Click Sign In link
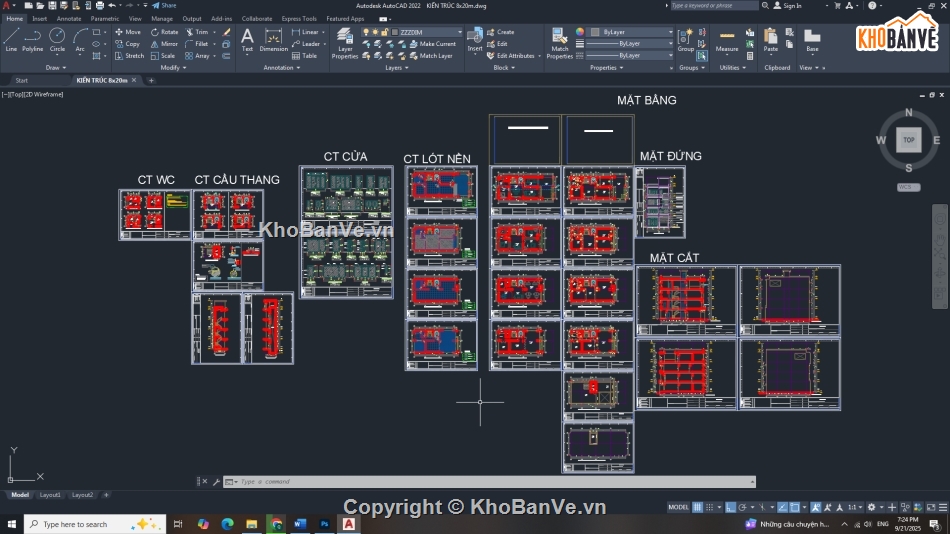The image size is (950, 534). coord(791,5)
